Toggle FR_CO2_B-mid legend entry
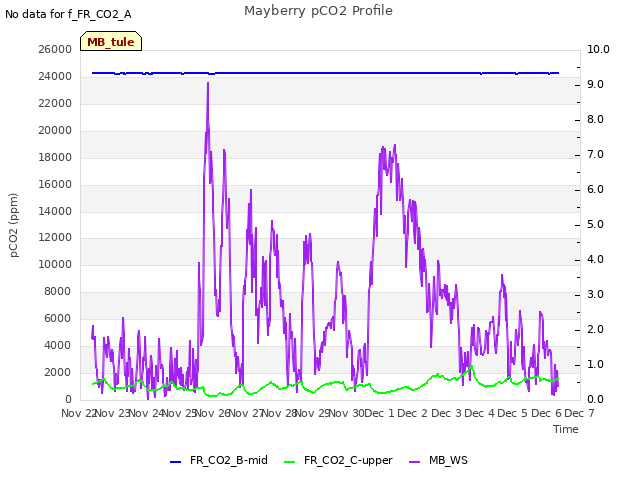This screenshot has height=480, width=640. coord(219,460)
